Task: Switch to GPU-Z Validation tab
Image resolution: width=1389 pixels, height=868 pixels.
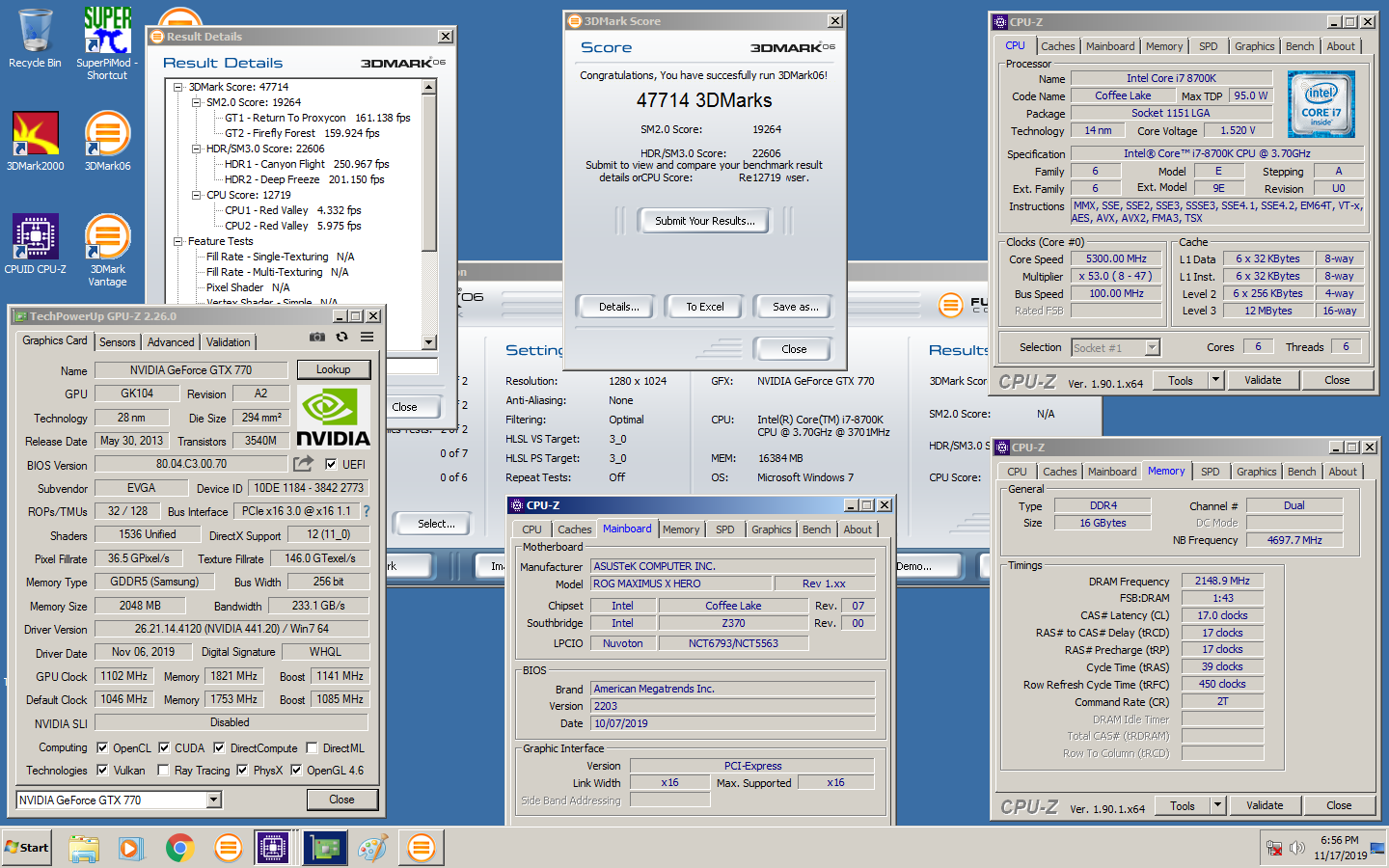Action: pos(229,342)
